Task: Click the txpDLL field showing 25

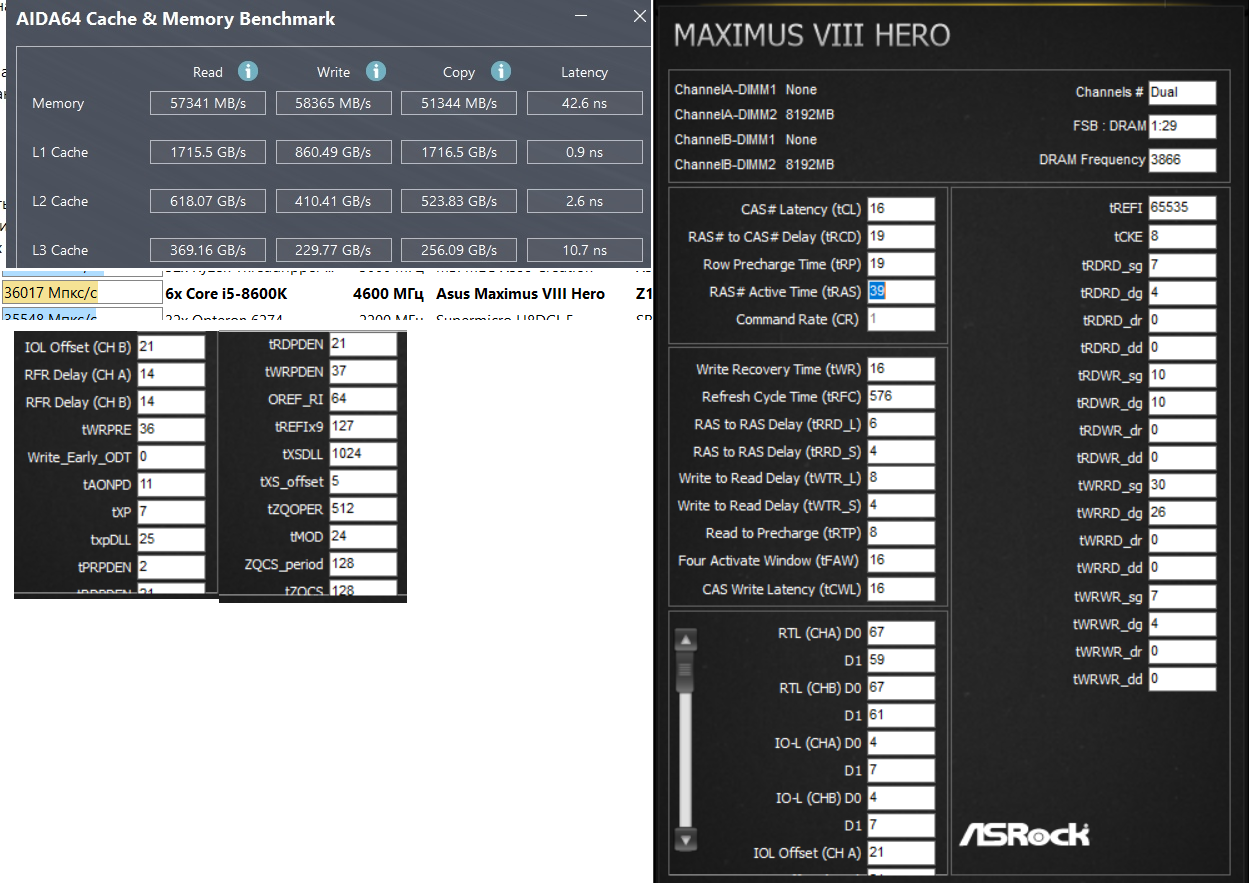Action: [x=171, y=539]
